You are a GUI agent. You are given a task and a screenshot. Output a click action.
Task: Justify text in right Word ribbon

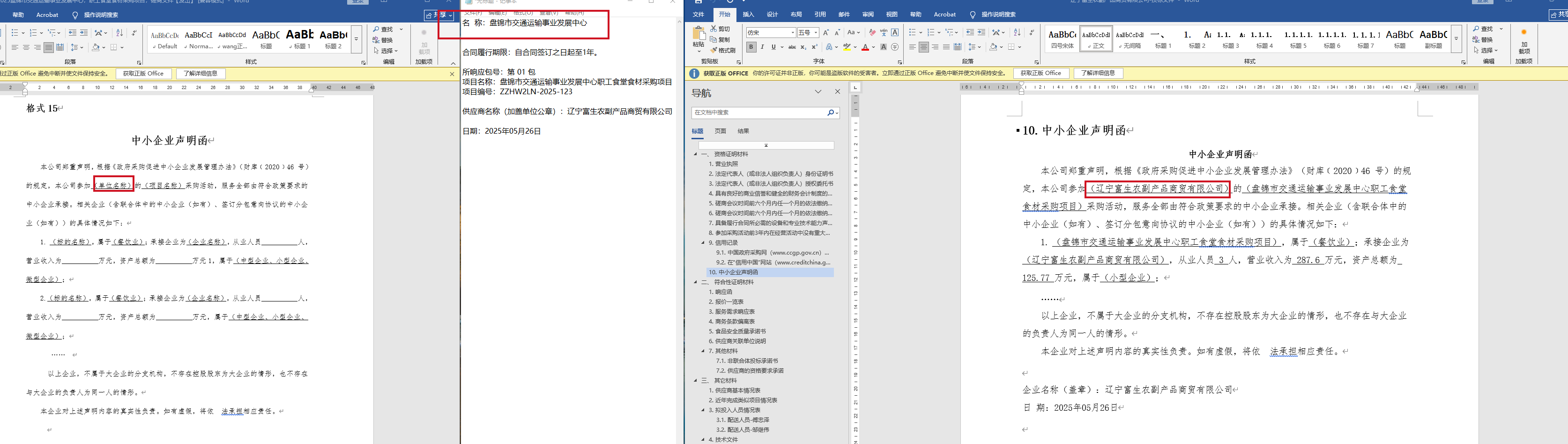click(x=946, y=47)
